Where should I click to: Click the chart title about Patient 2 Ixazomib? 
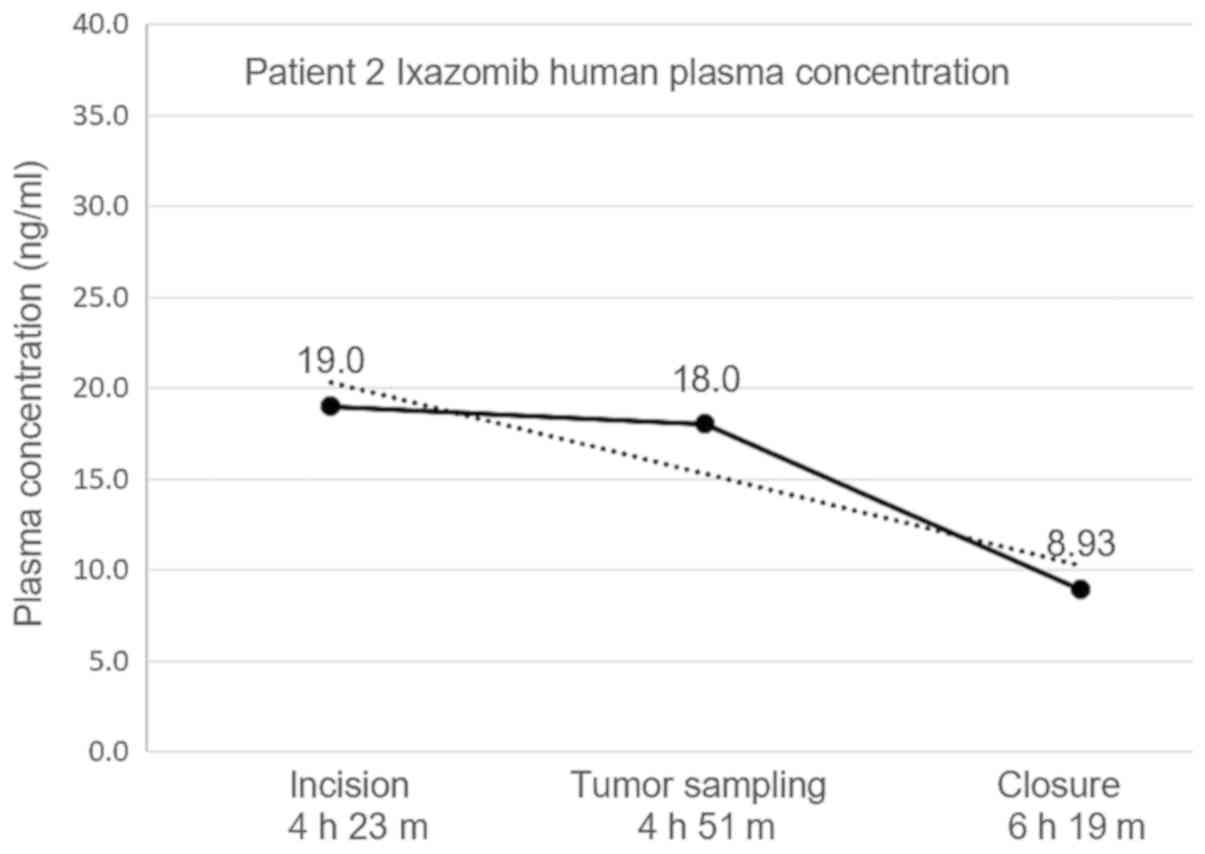coord(627,74)
